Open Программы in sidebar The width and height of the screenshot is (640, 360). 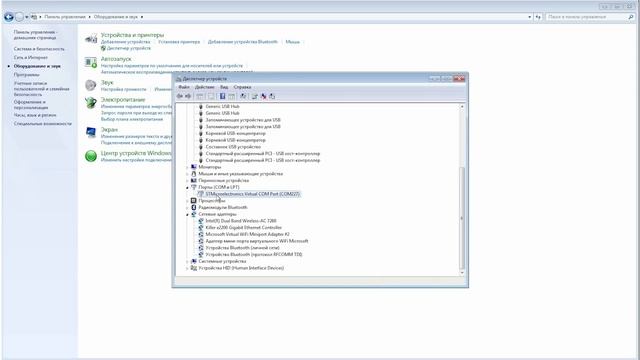[27, 75]
